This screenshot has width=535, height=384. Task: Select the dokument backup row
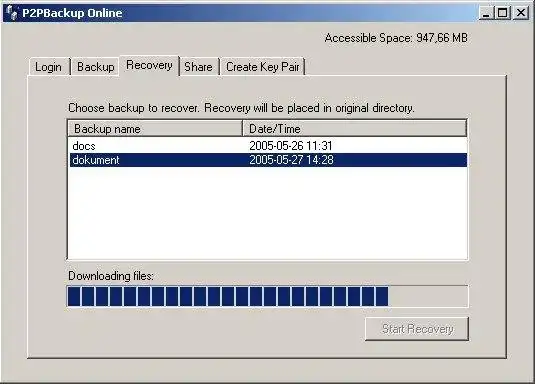tap(268, 160)
